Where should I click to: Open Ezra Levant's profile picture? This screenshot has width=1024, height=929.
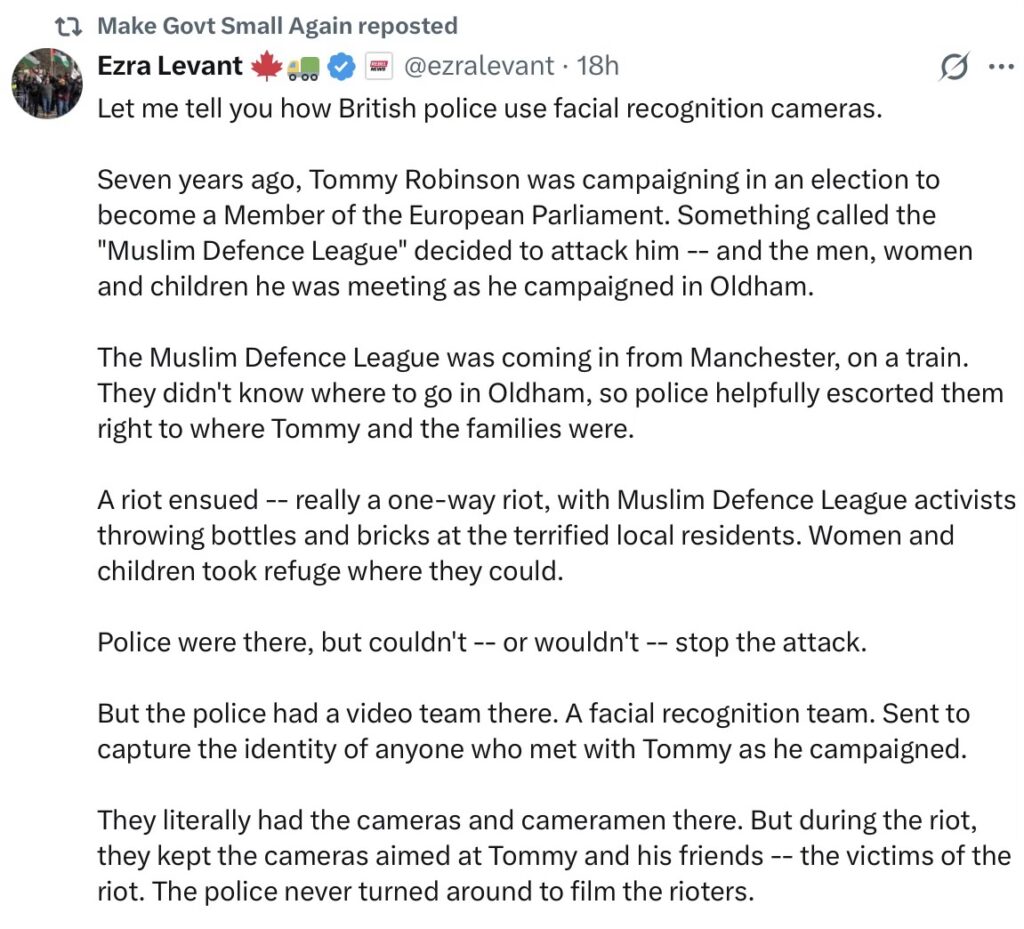click(x=46, y=83)
